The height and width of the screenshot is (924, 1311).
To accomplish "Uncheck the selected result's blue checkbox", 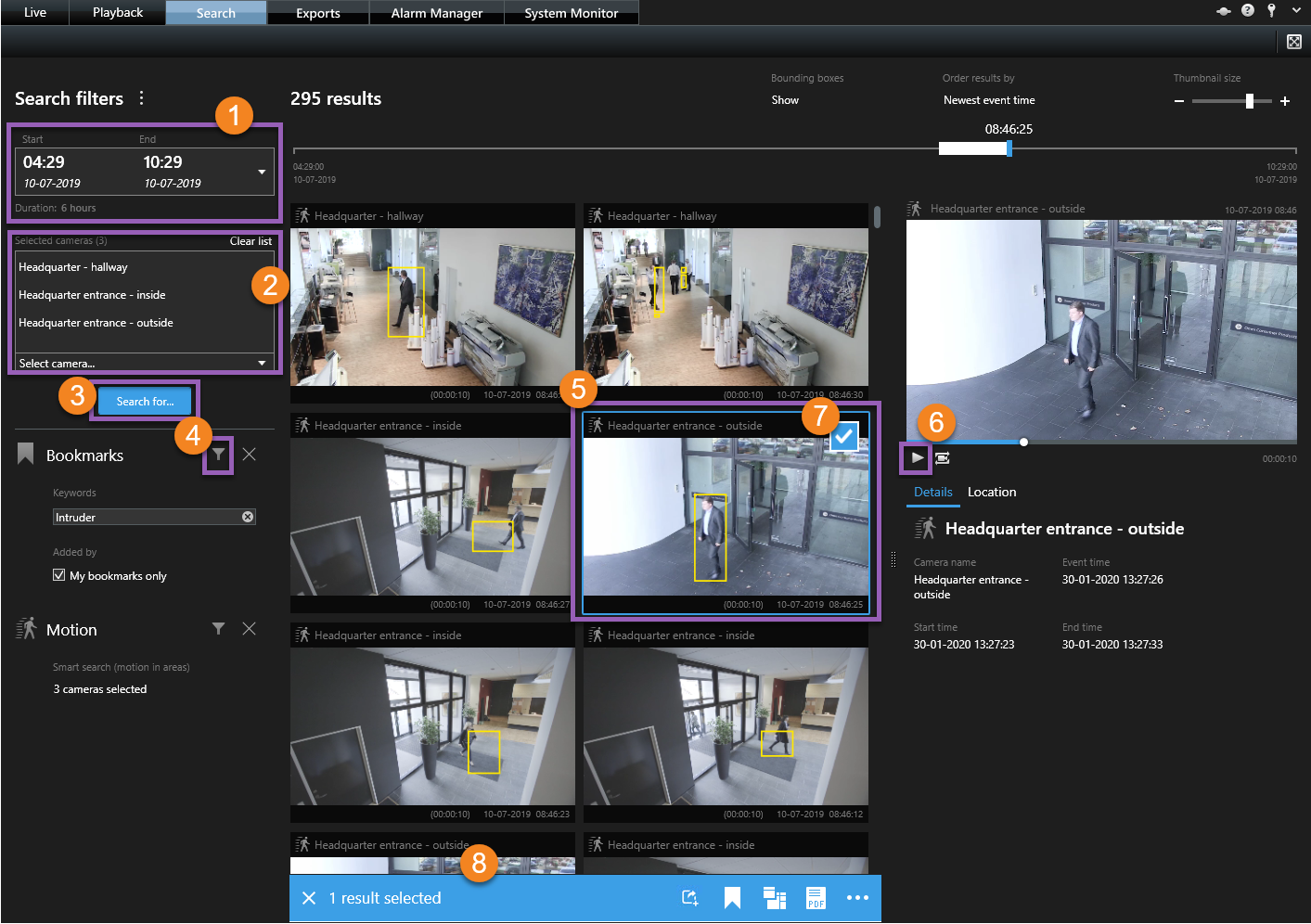I will click(x=844, y=436).
